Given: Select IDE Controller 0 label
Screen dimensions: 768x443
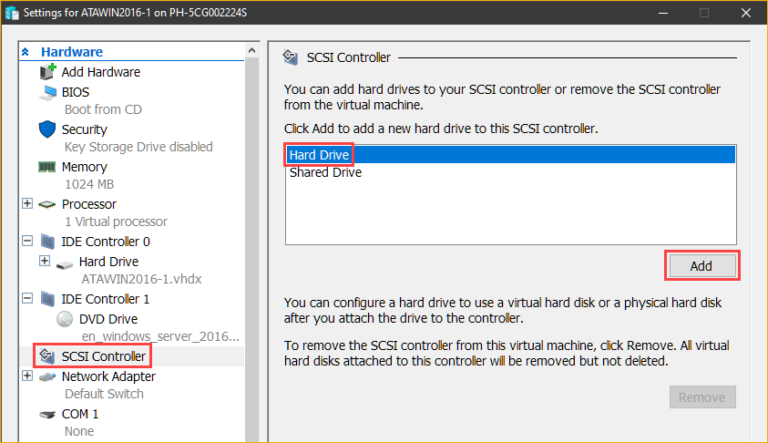Looking at the screenshot, I should [105, 242].
